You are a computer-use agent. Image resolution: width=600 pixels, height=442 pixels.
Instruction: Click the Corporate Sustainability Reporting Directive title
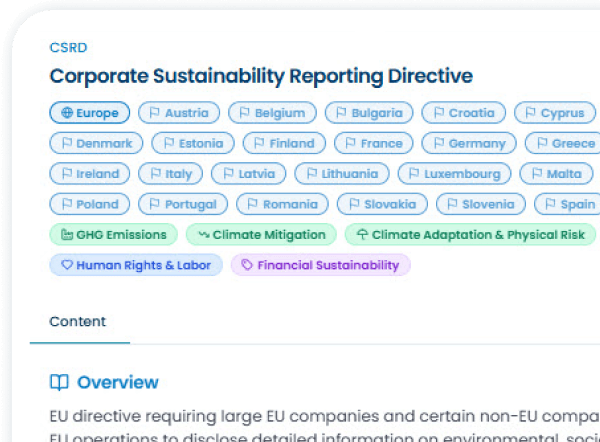click(x=261, y=76)
